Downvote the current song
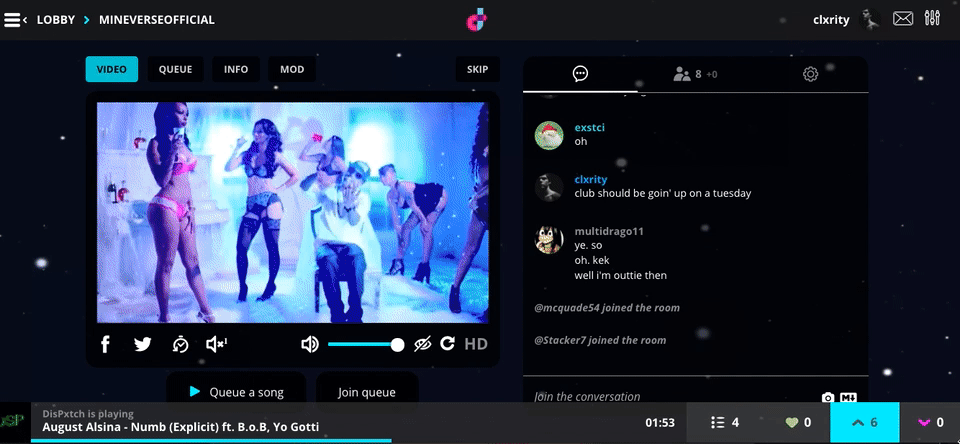The width and height of the screenshot is (960, 444). [x=929, y=423]
